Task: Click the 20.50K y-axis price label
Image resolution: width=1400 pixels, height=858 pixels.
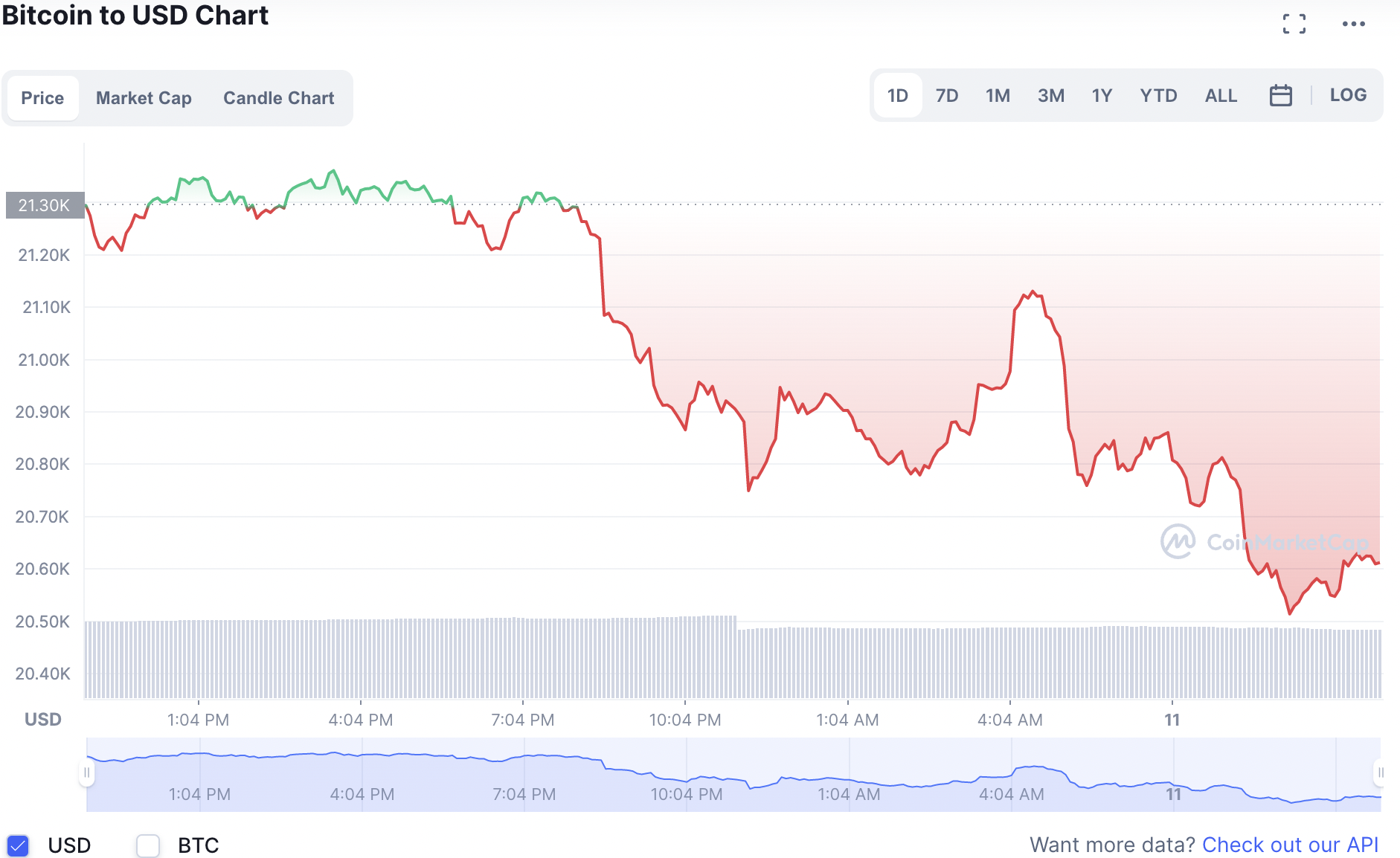Action: point(42,622)
